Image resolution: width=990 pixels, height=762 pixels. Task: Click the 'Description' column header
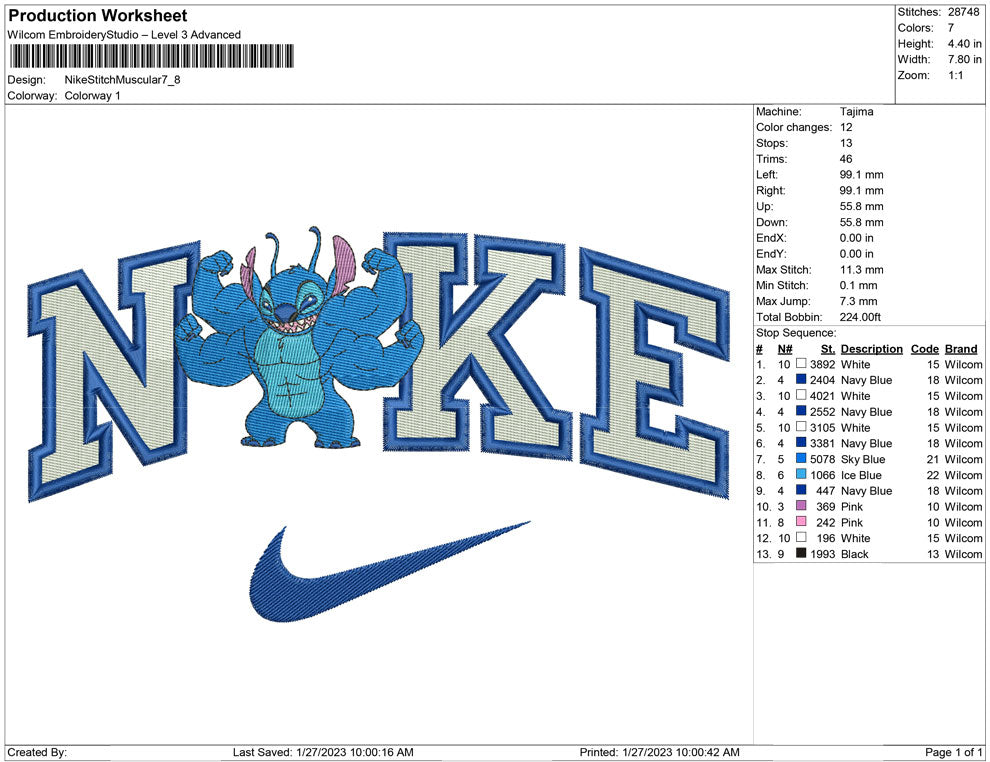871,348
